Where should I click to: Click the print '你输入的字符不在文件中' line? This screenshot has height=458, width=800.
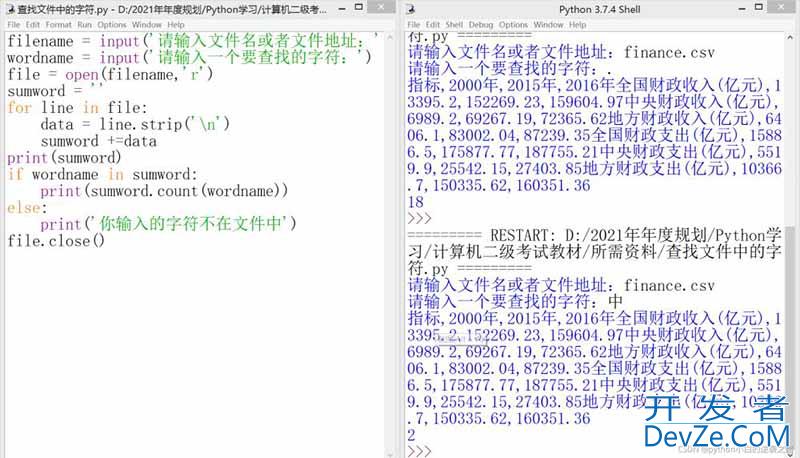(168, 224)
